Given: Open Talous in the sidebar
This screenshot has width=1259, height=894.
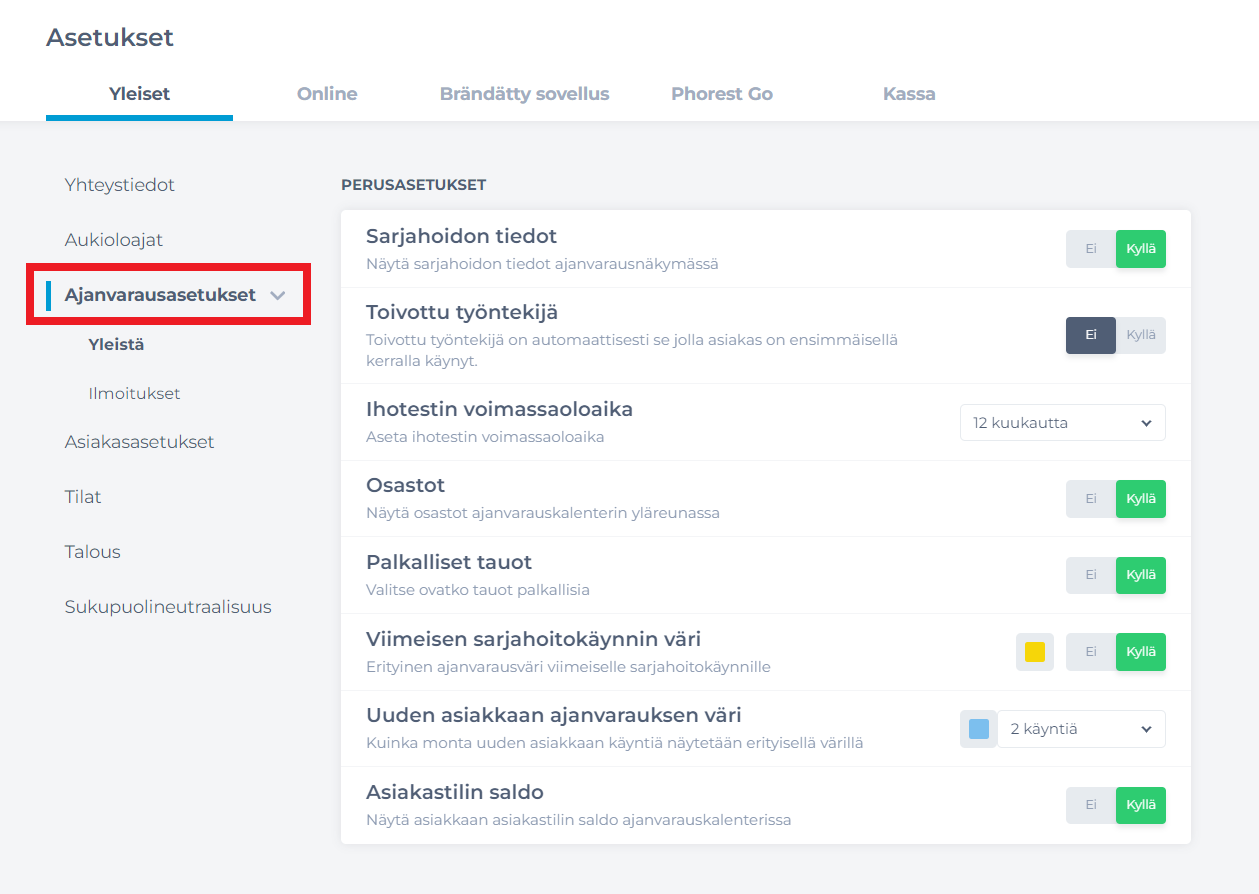Looking at the screenshot, I should (93, 552).
